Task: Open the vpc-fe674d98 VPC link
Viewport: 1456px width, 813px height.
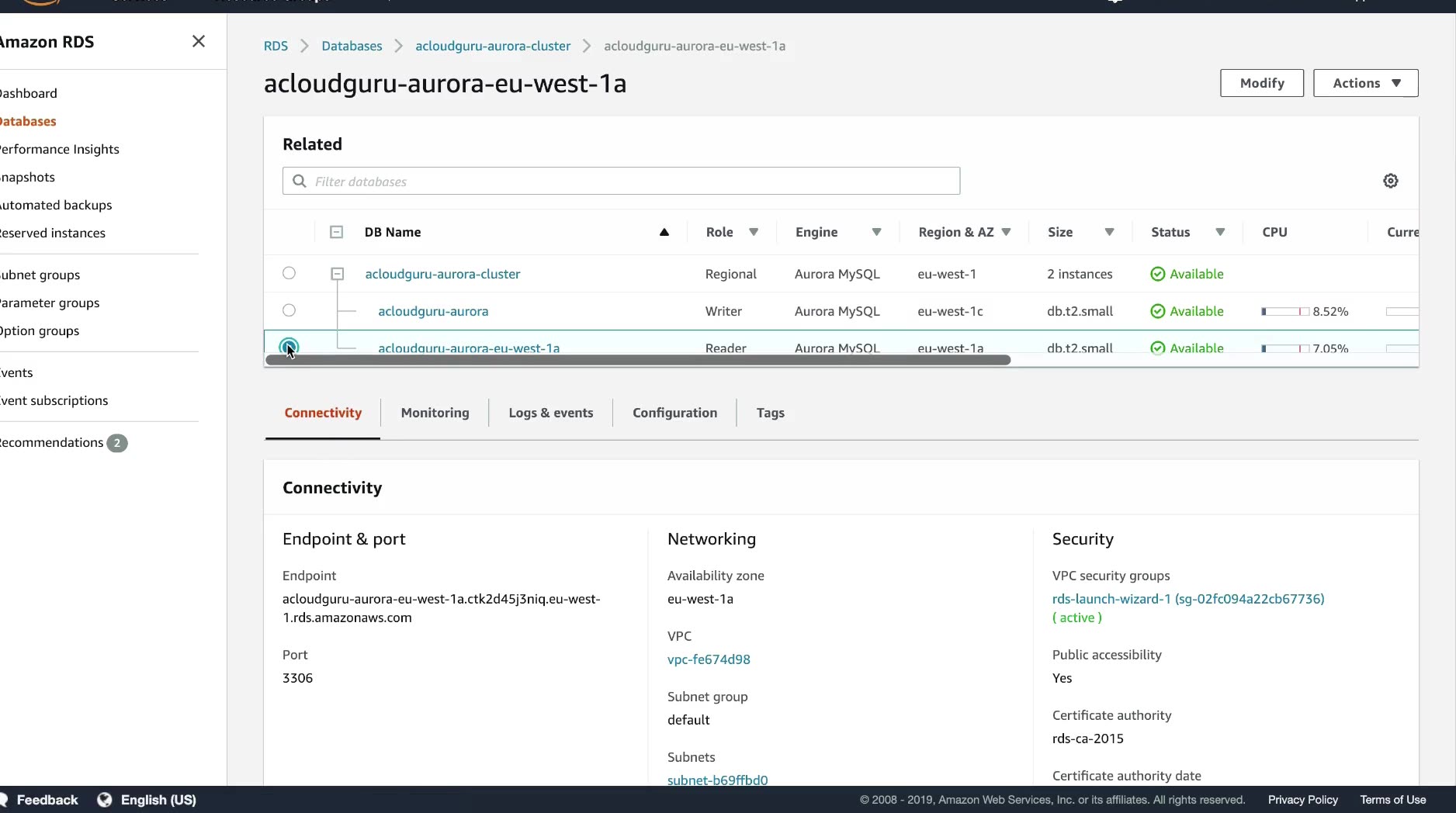Action: click(709, 659)
